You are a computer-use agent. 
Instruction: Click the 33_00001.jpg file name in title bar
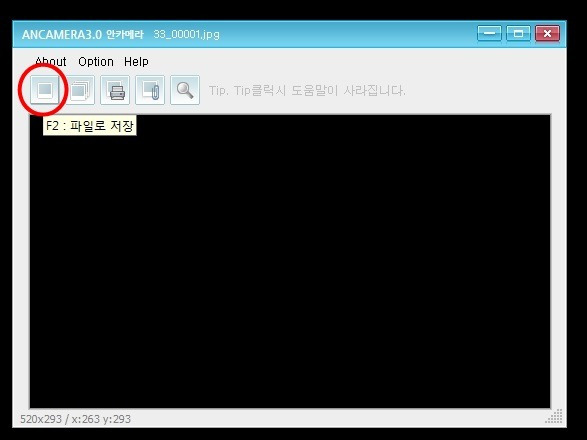[186, 34]
